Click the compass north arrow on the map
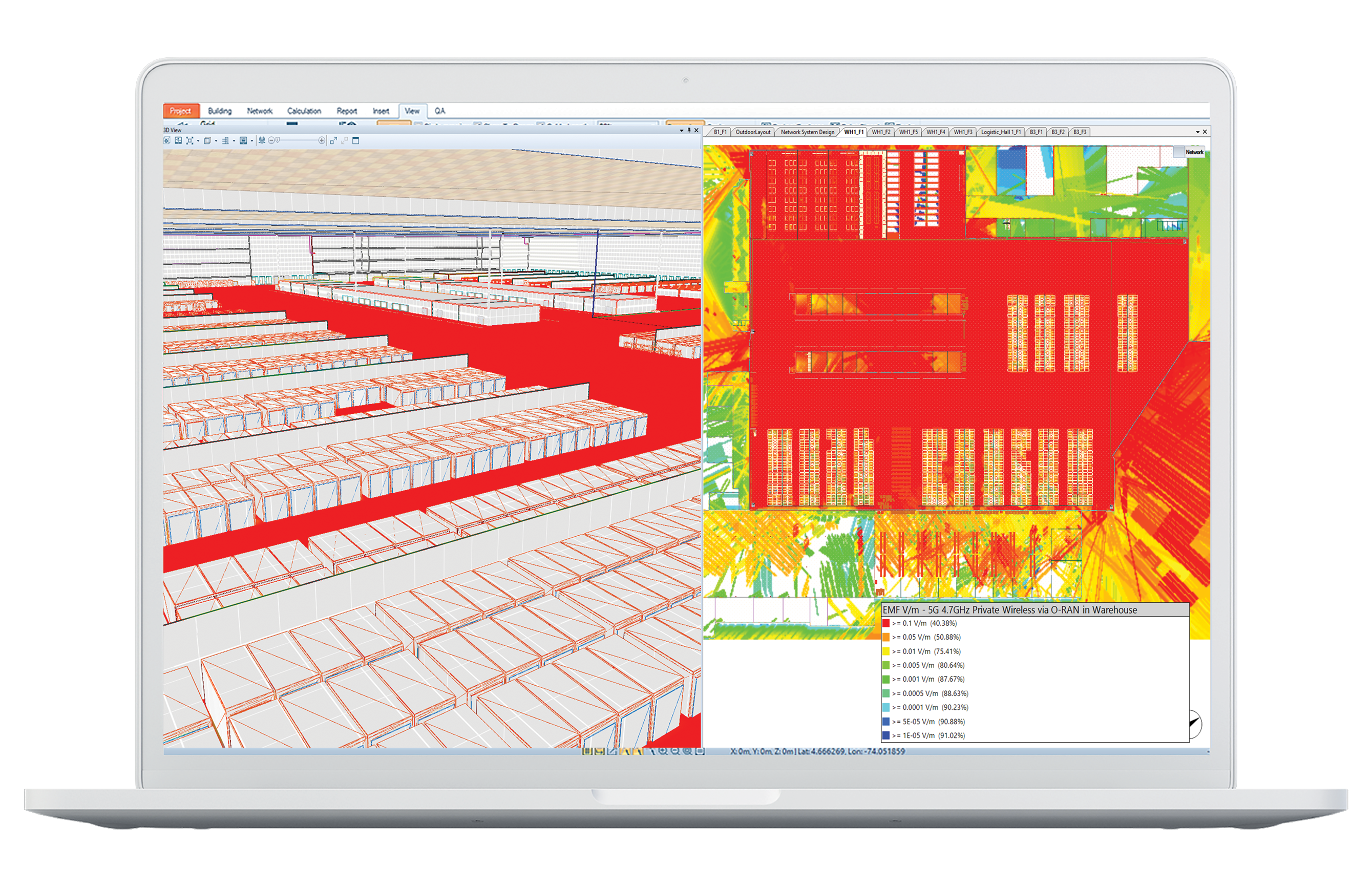 point(1195,723)
